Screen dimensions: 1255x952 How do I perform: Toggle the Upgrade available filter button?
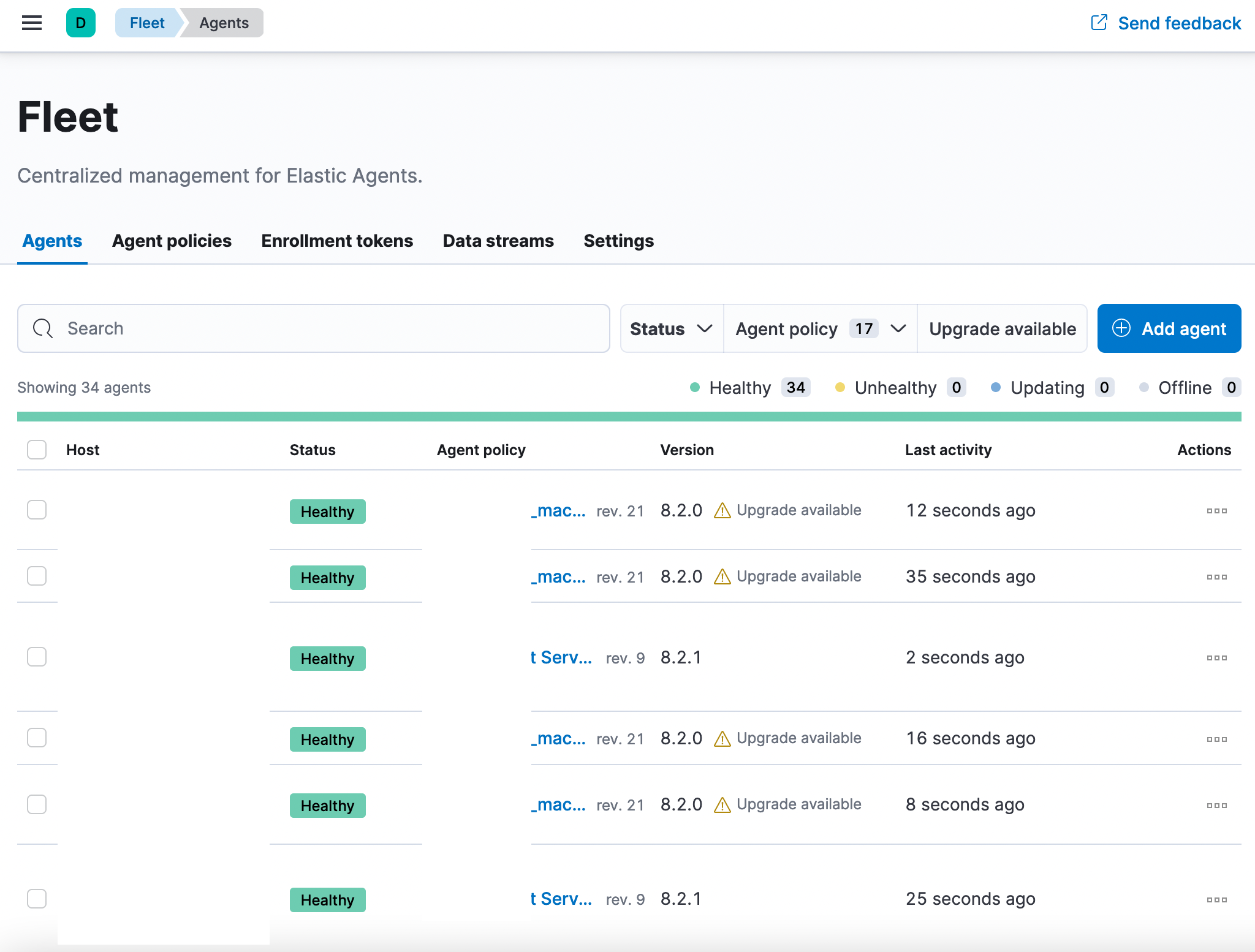1003,328
